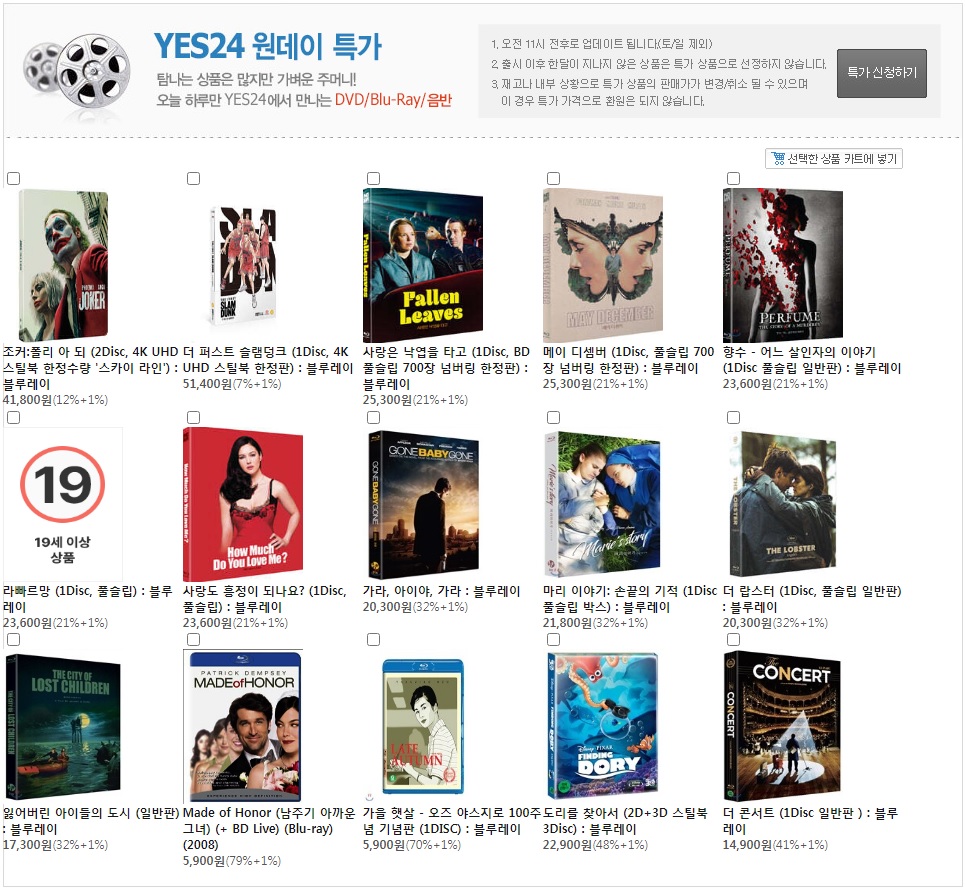Open the Gone Baby Gone cover
This screenshot has height=889, width=965.
click(423, 504)
